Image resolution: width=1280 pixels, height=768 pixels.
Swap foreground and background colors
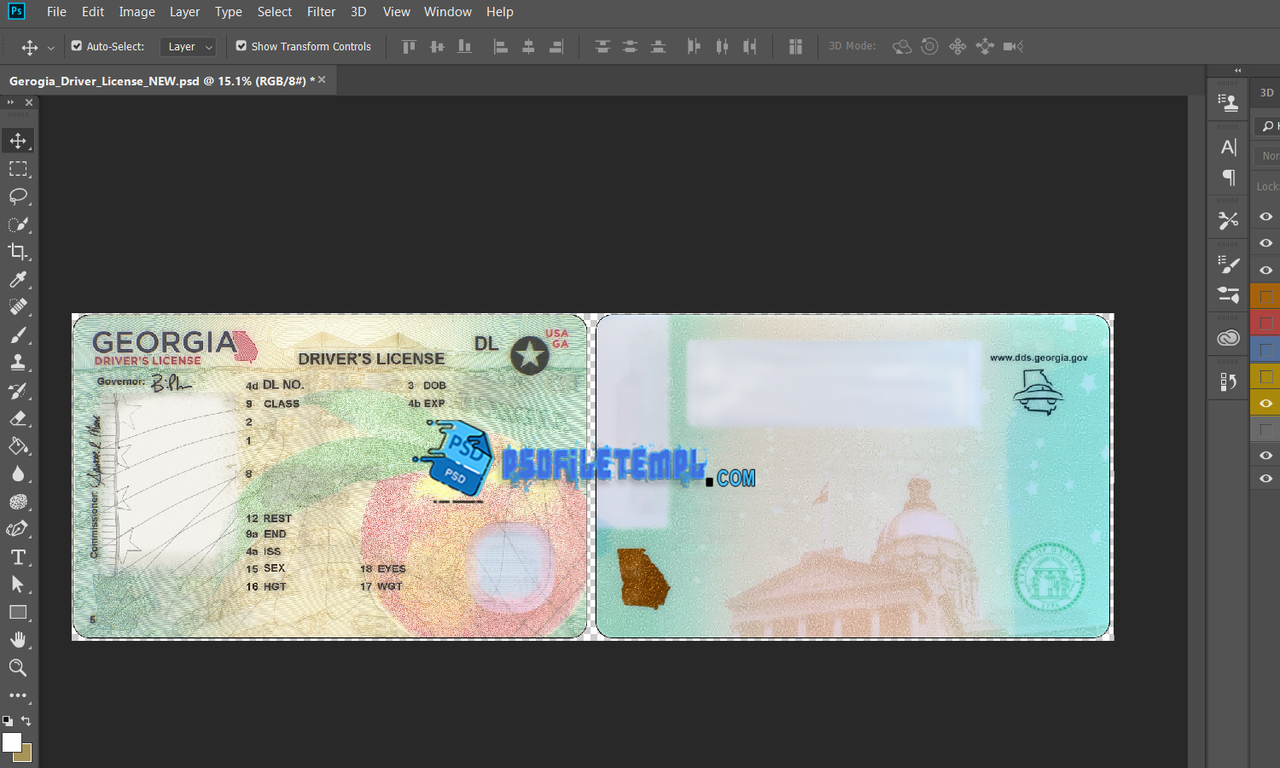[26, 720]
